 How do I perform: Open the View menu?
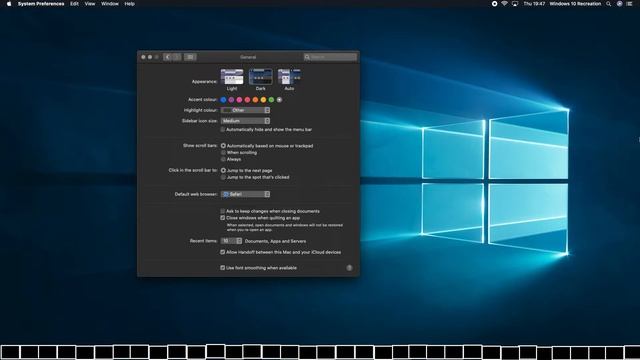pyautogui.click(x=90, y=4)
